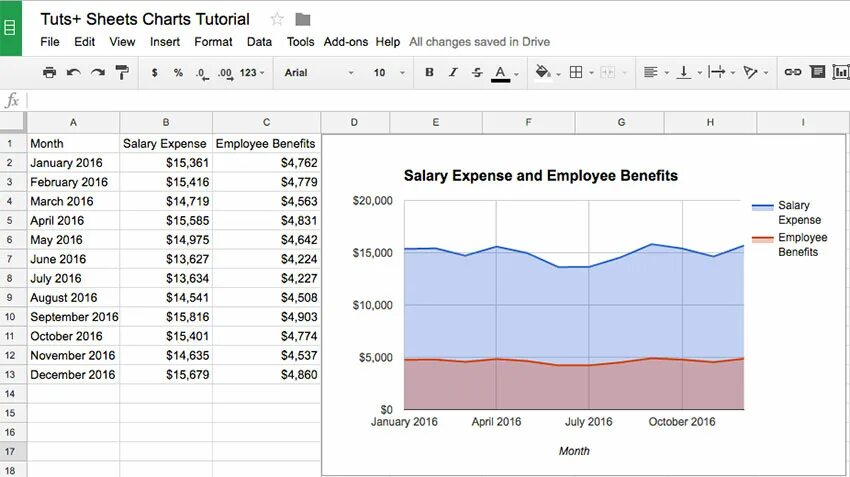Click the green Sheets home icon
The height and width of the screenshot is (477, 850).
pyautogui.click(x=11, y=28)
